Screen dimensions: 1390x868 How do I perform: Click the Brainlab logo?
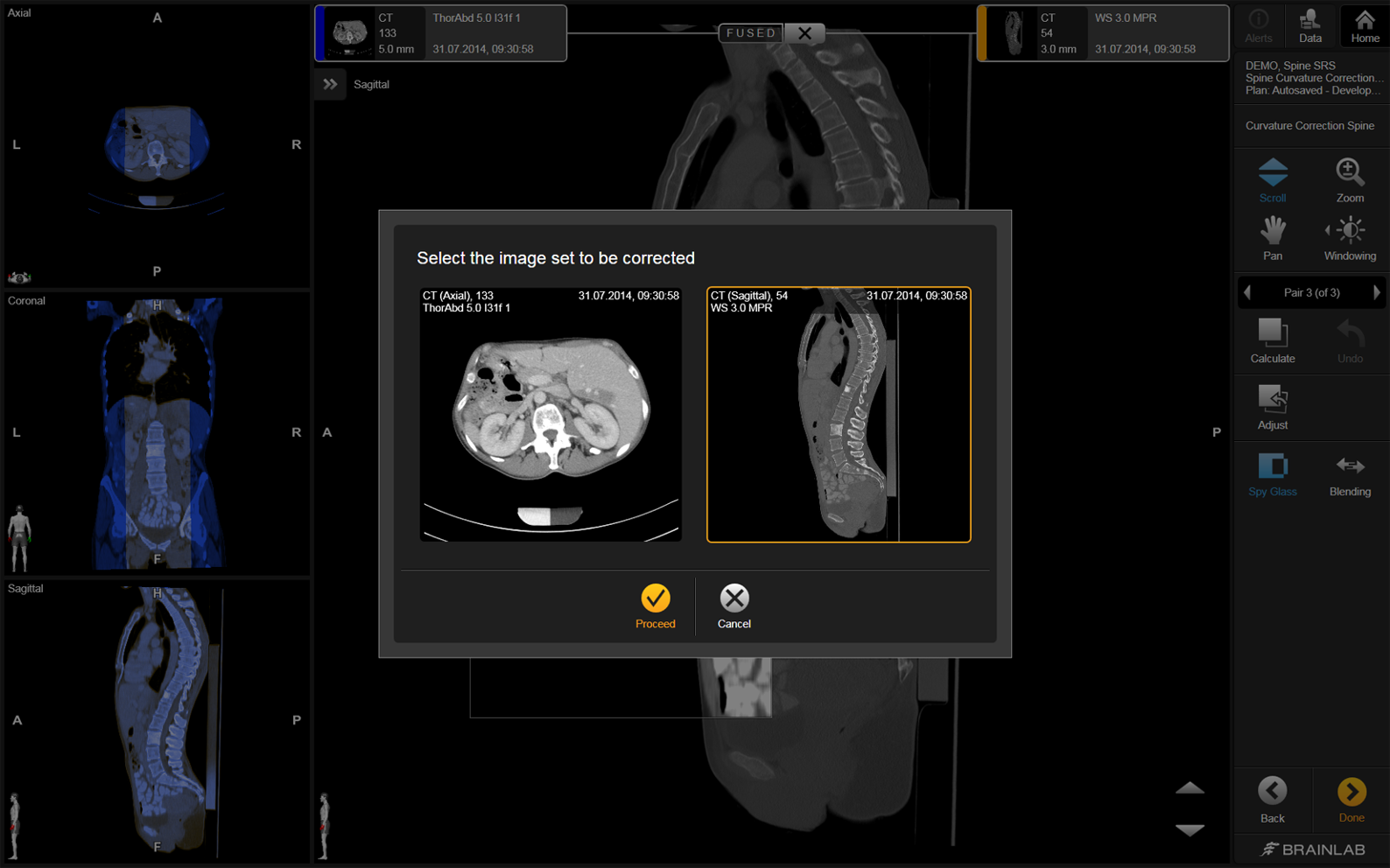coord(1312,850)
